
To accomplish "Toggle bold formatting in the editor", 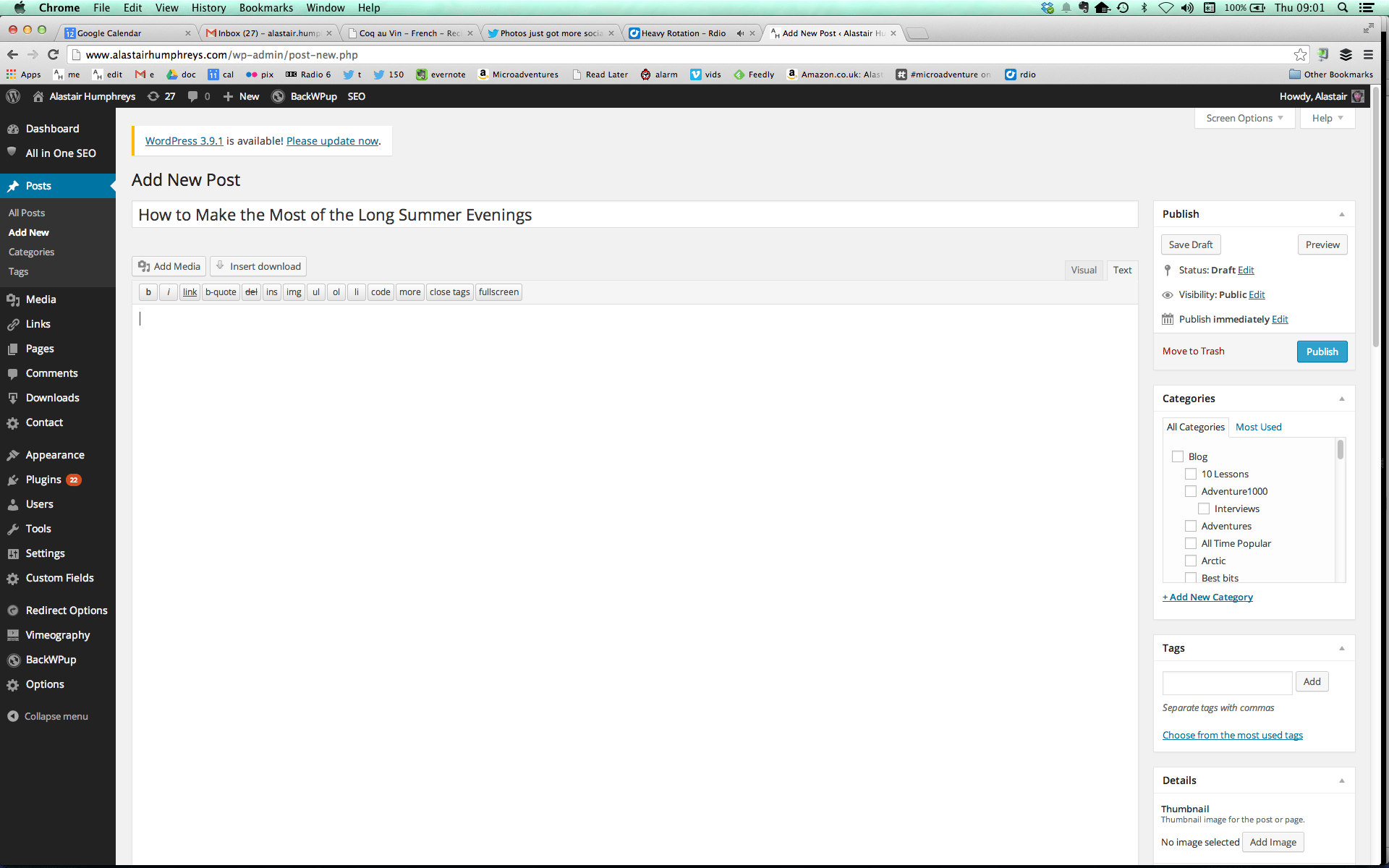I will coord(148,292).
